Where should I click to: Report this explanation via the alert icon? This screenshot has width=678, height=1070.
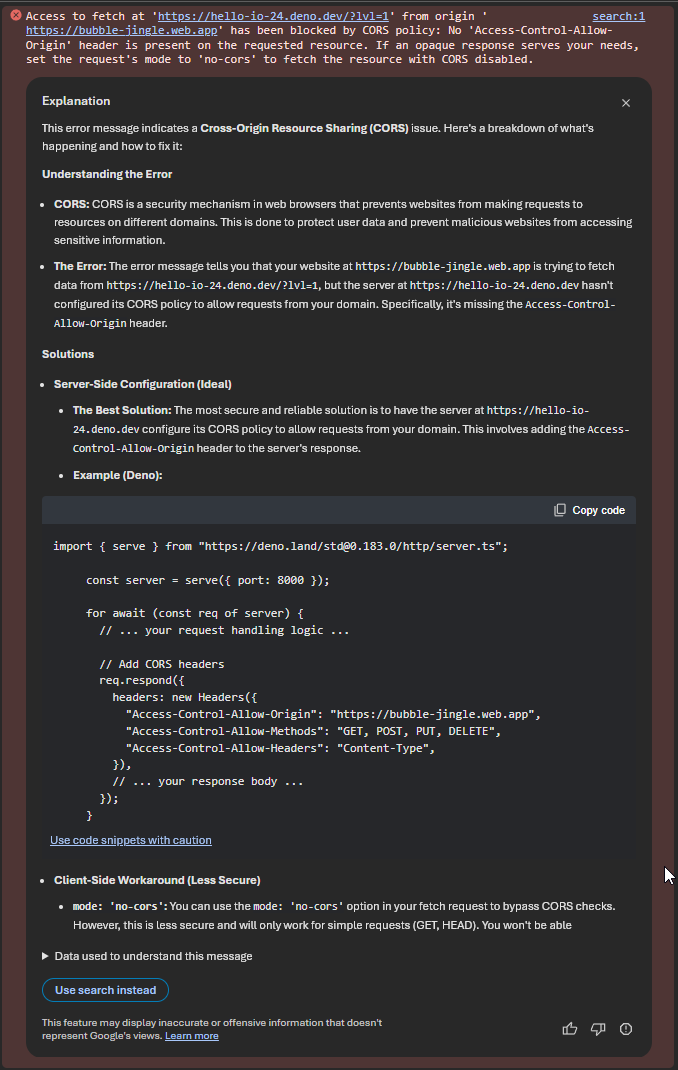(x=625, y=1029)
